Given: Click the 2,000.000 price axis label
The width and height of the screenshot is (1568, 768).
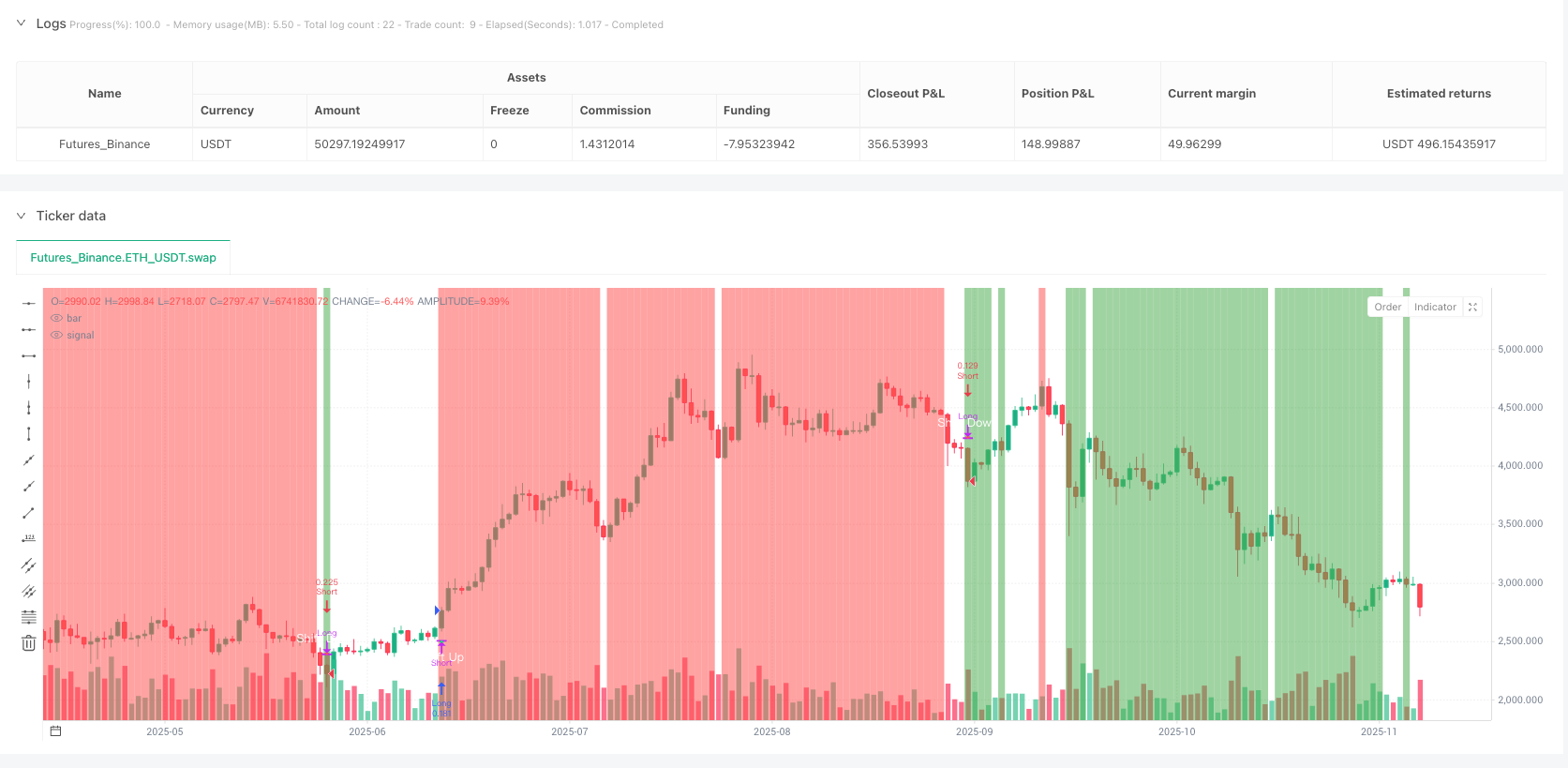Looking at the screenshot, I should 1520,700.
